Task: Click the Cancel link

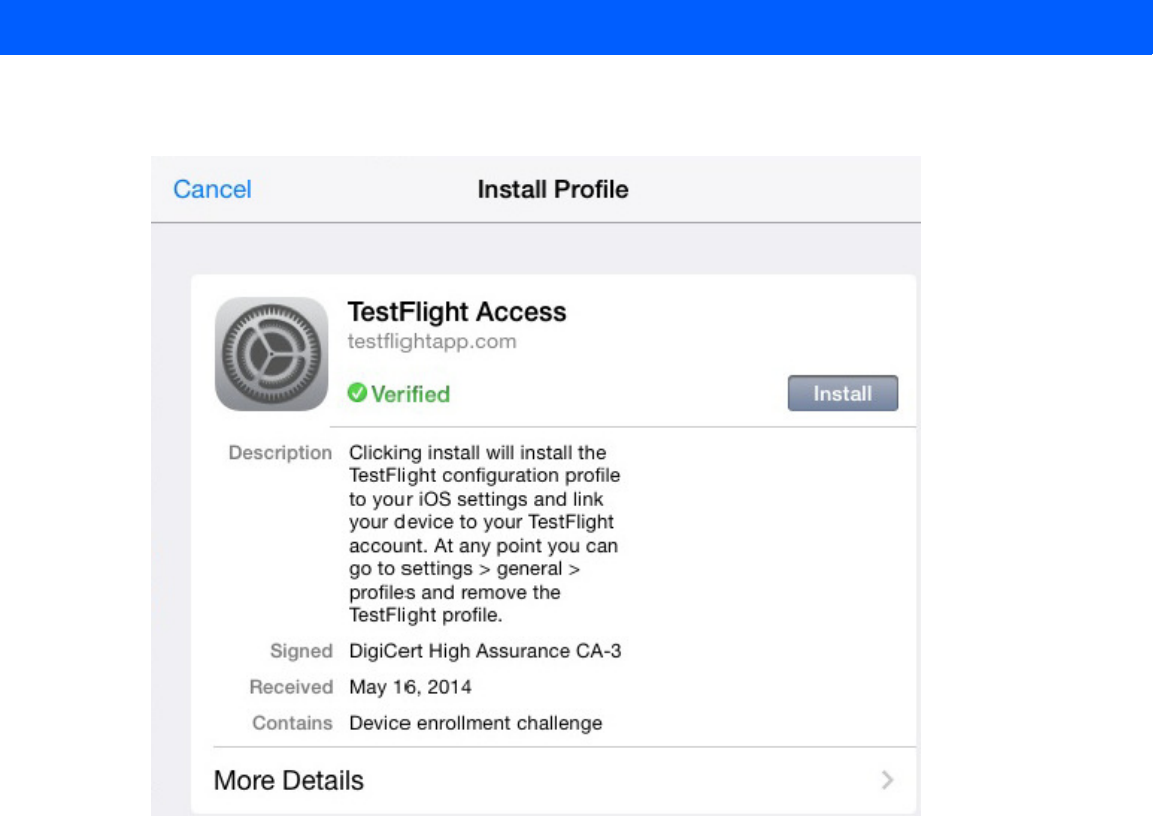Action: [212, 189]
